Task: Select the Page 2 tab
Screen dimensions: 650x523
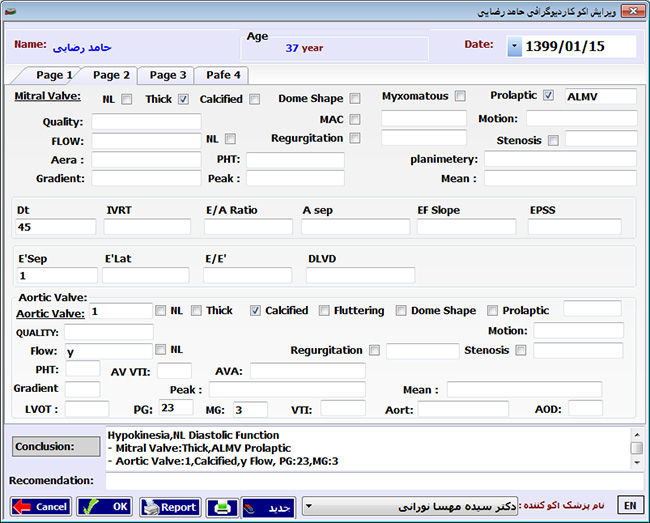Action: [x=111, y=75]
